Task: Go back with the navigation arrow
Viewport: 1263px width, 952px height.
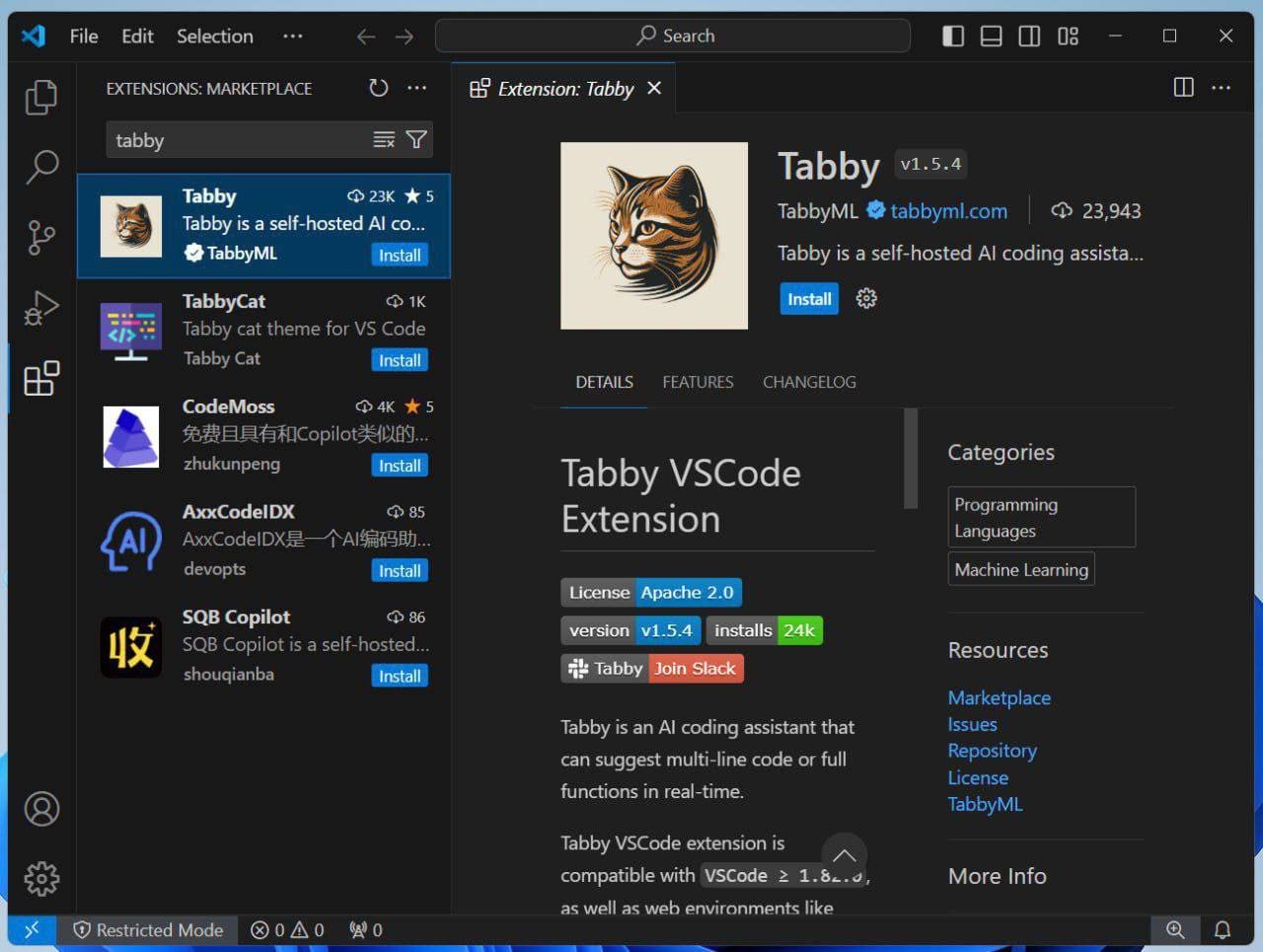Action: pyautogui.click(x=366, y=37)
